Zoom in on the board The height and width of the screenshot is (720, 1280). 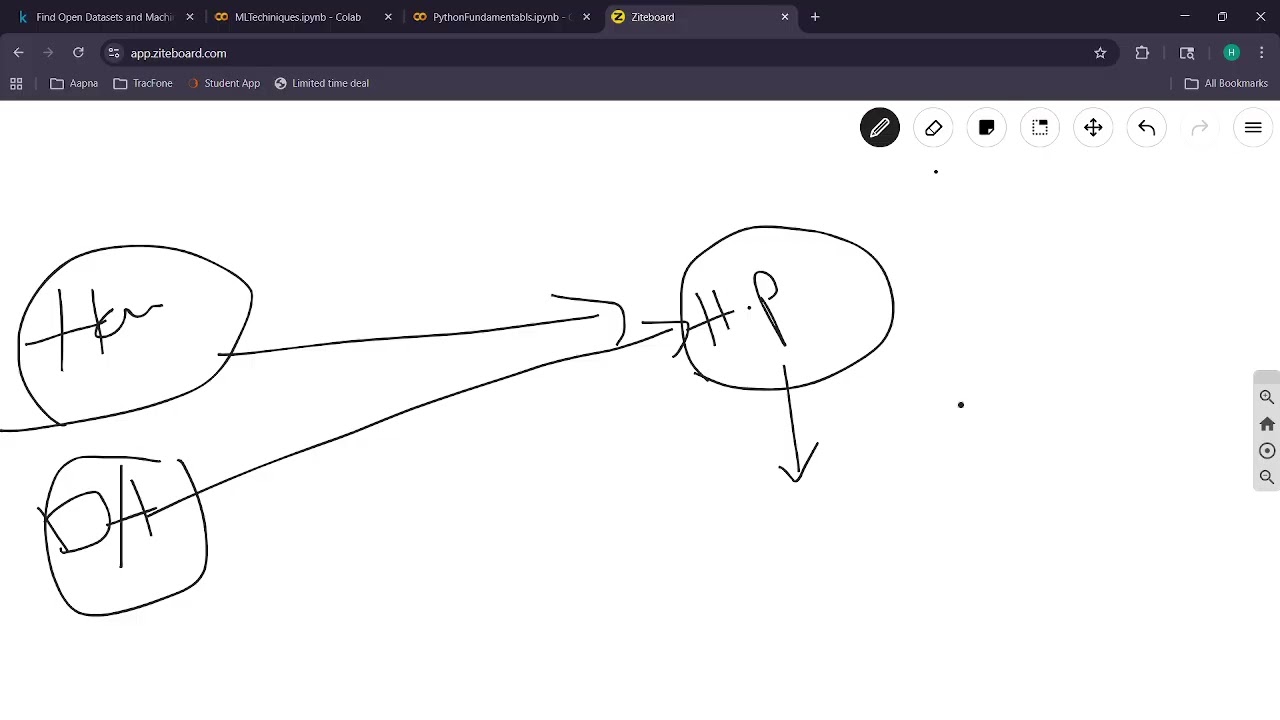pos(1267,397)
